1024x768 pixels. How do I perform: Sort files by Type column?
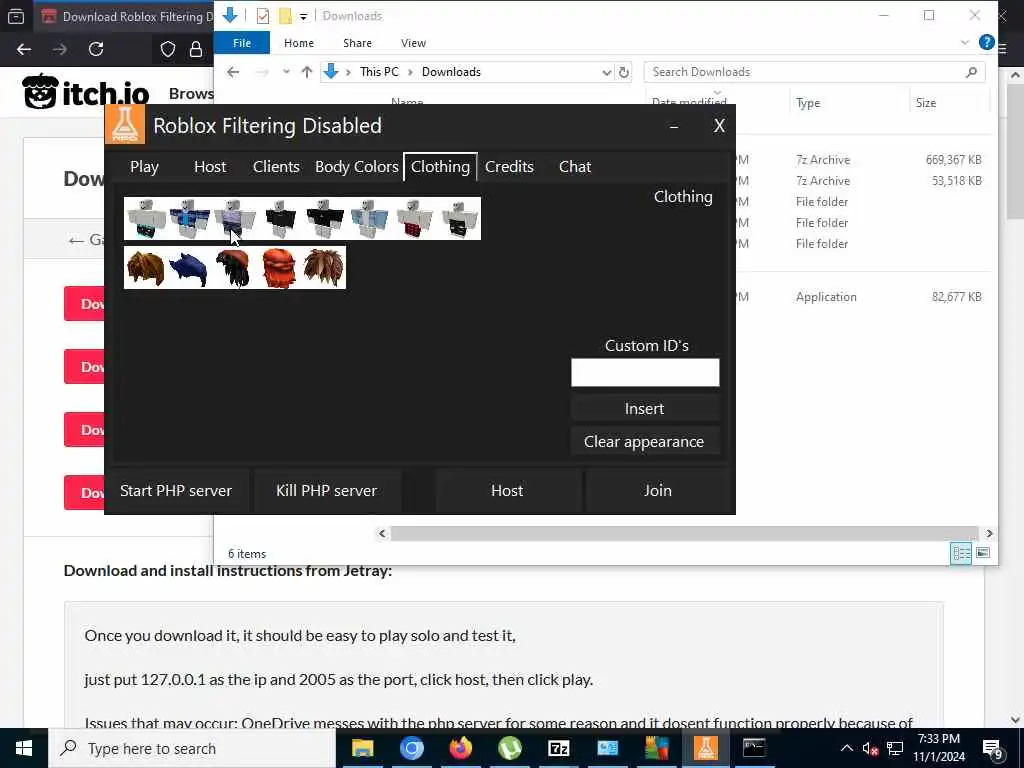point(808,103)
